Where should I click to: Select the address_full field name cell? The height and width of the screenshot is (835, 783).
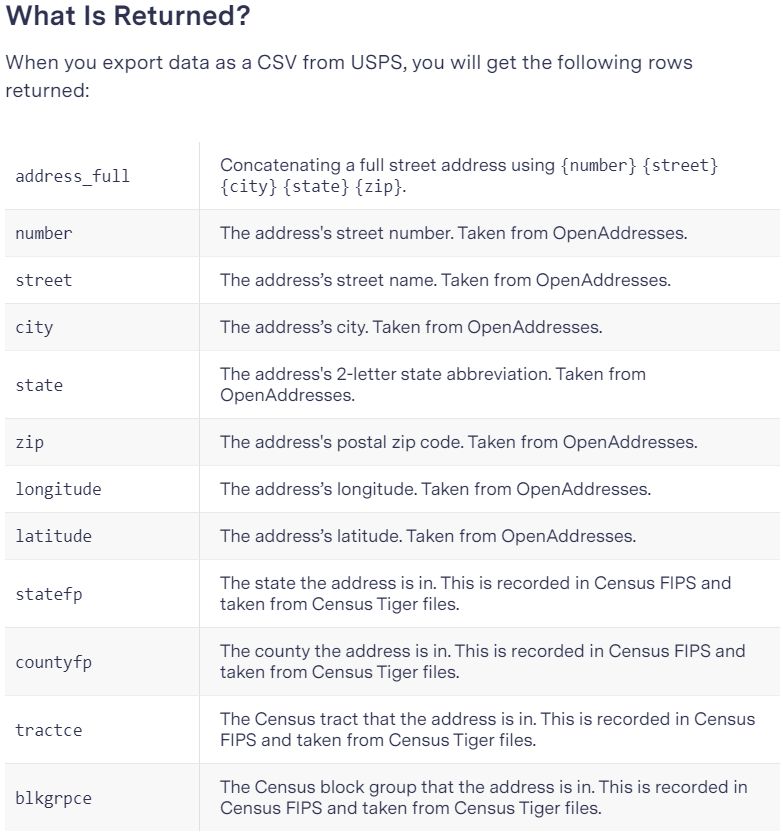point(72,176)
